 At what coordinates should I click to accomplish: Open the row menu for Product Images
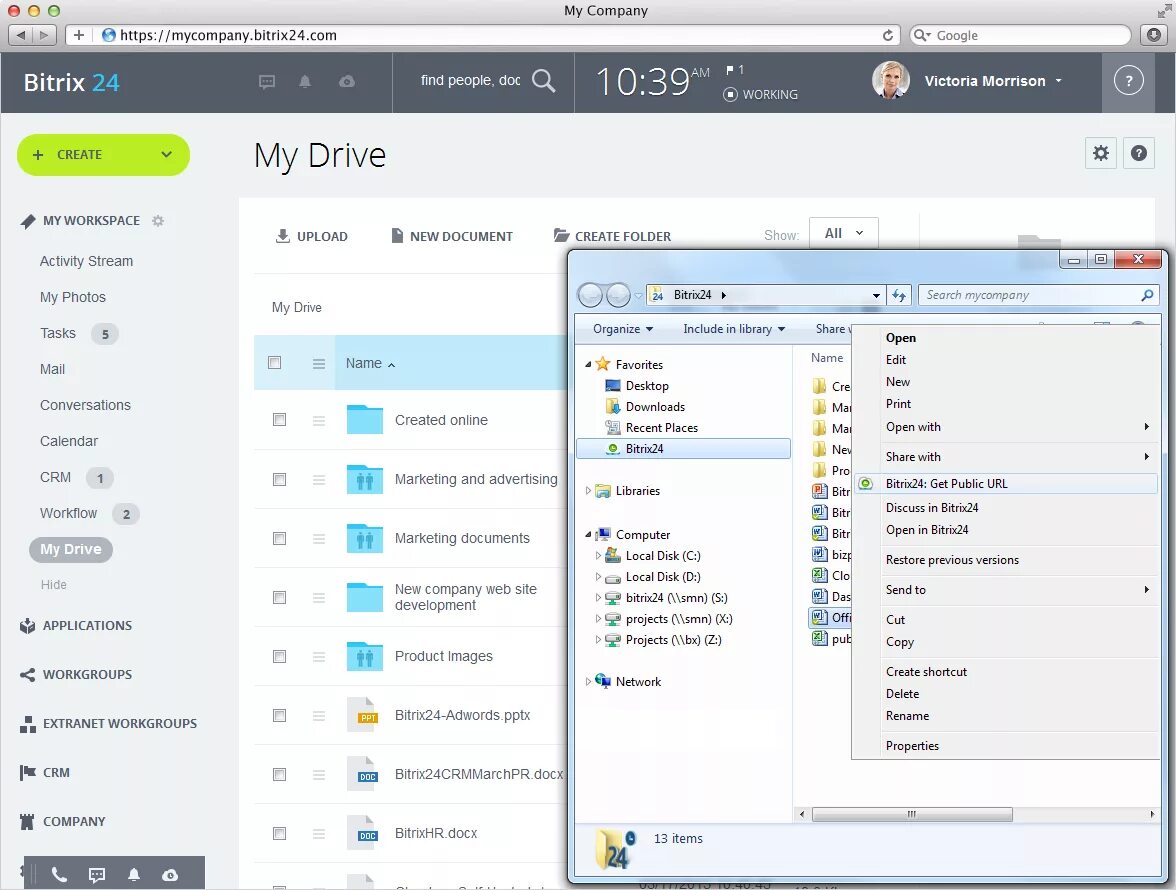pyautogui.click(x=319, y=657)
